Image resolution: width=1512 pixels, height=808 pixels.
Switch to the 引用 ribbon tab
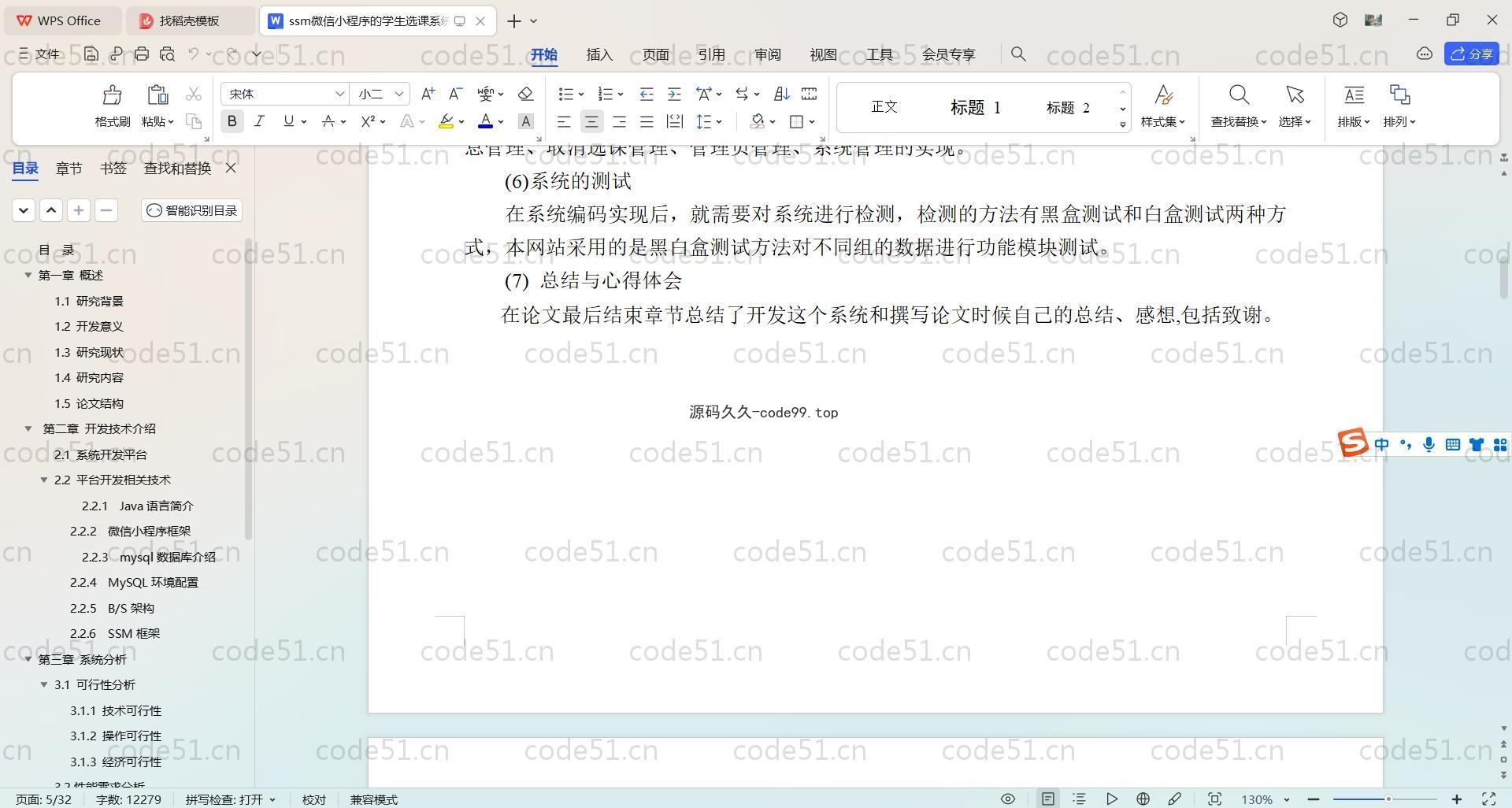point(711,54)
